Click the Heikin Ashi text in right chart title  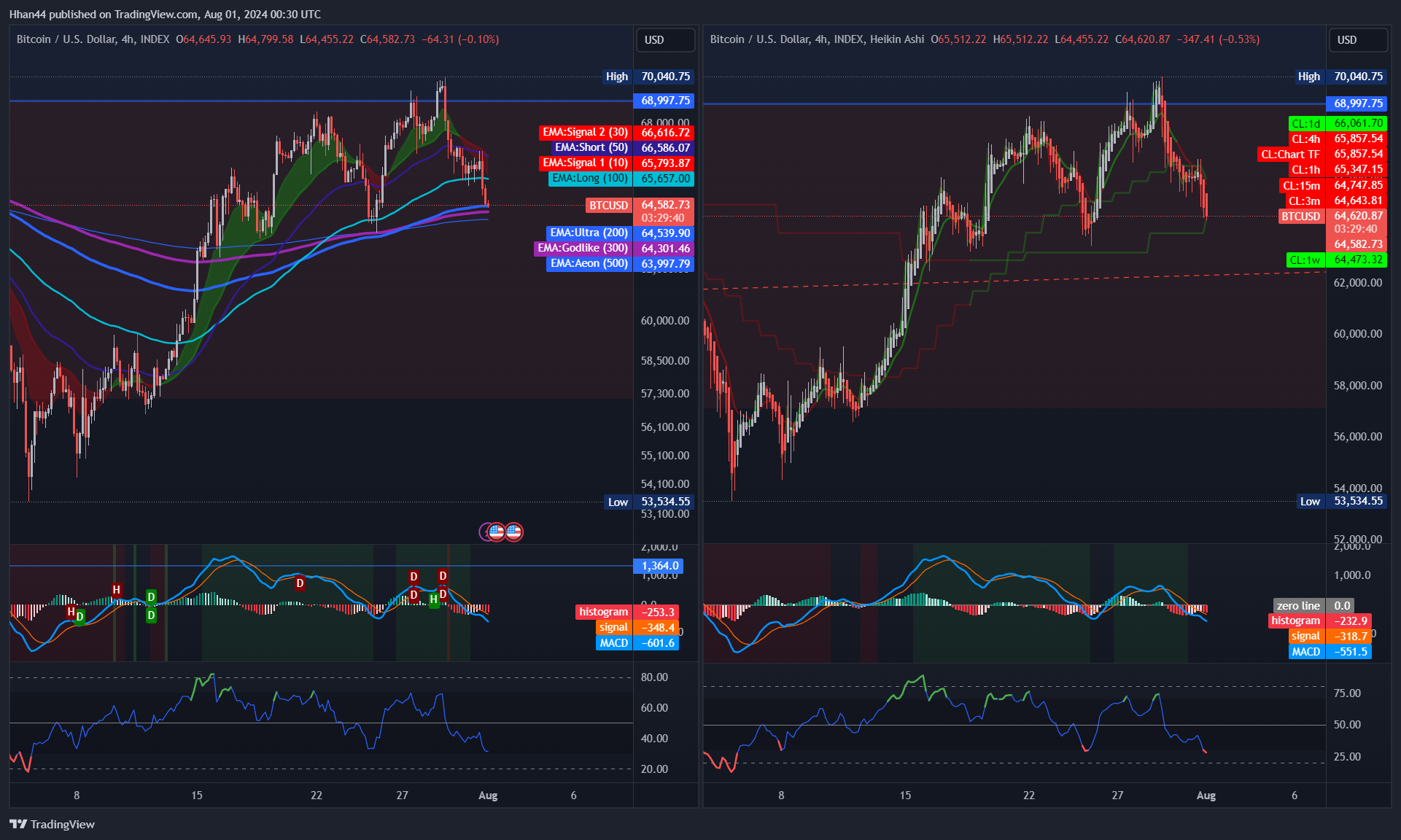(897, 39)
